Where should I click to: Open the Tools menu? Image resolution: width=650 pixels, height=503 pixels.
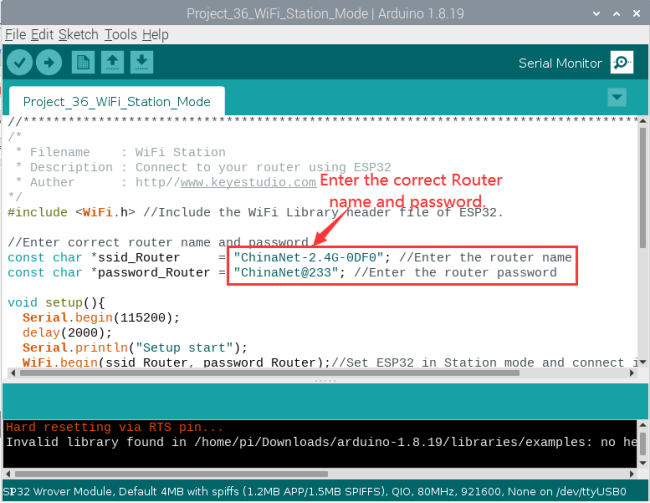tap(120, 34)
